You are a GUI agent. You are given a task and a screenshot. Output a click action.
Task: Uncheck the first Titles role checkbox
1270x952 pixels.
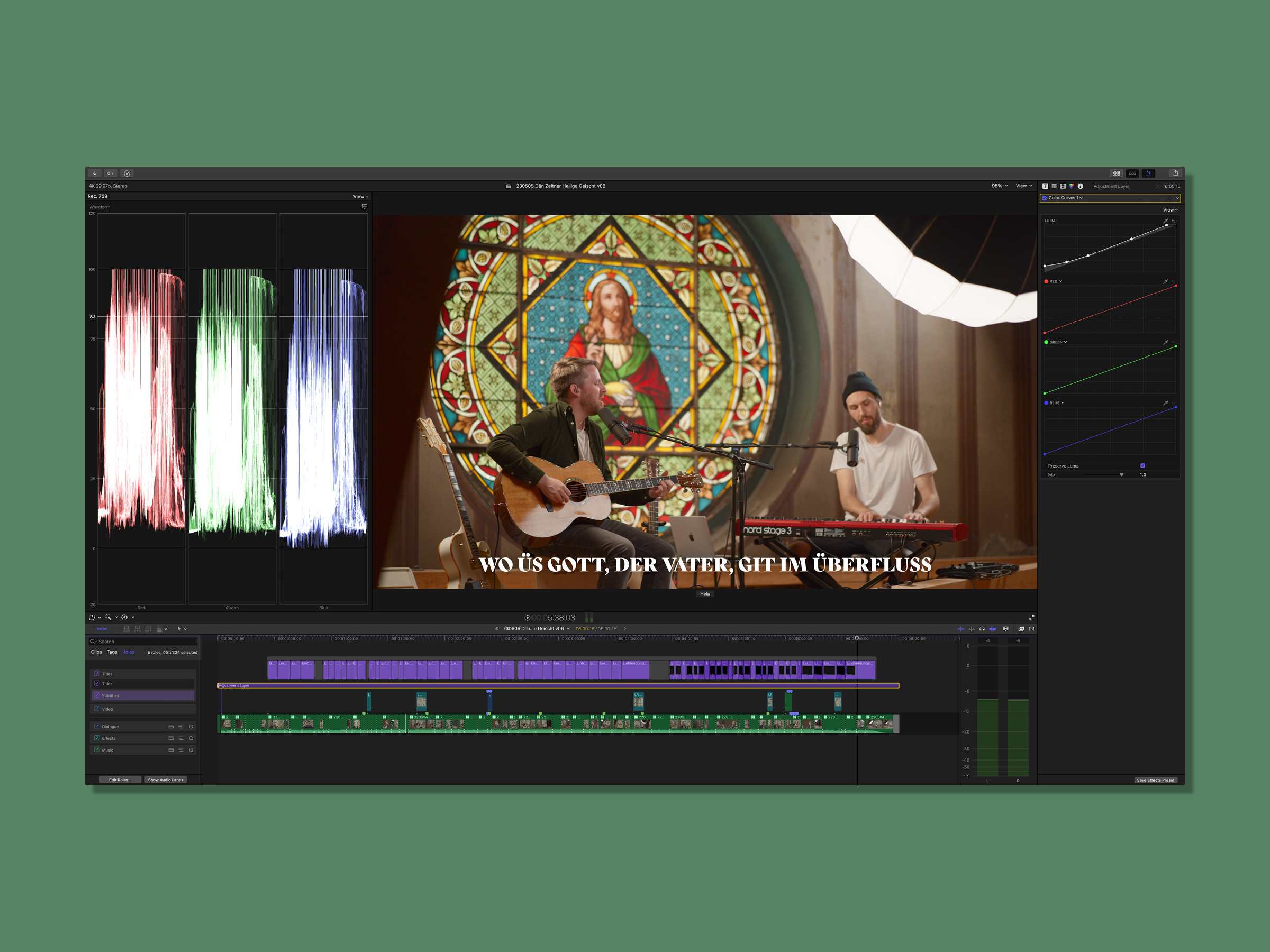(97, 674)
